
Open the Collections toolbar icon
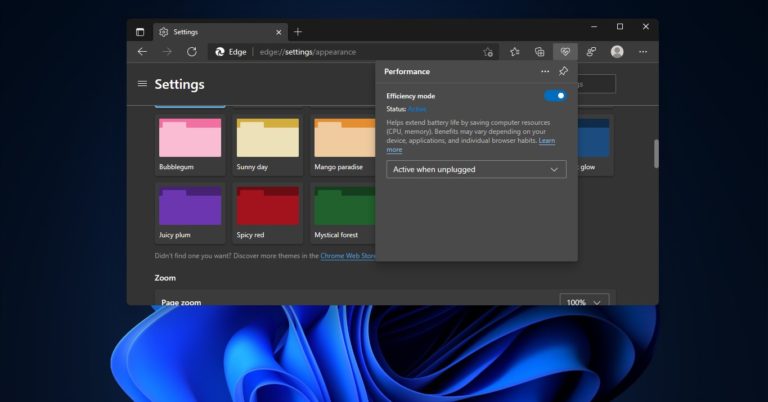coord(540,52)
